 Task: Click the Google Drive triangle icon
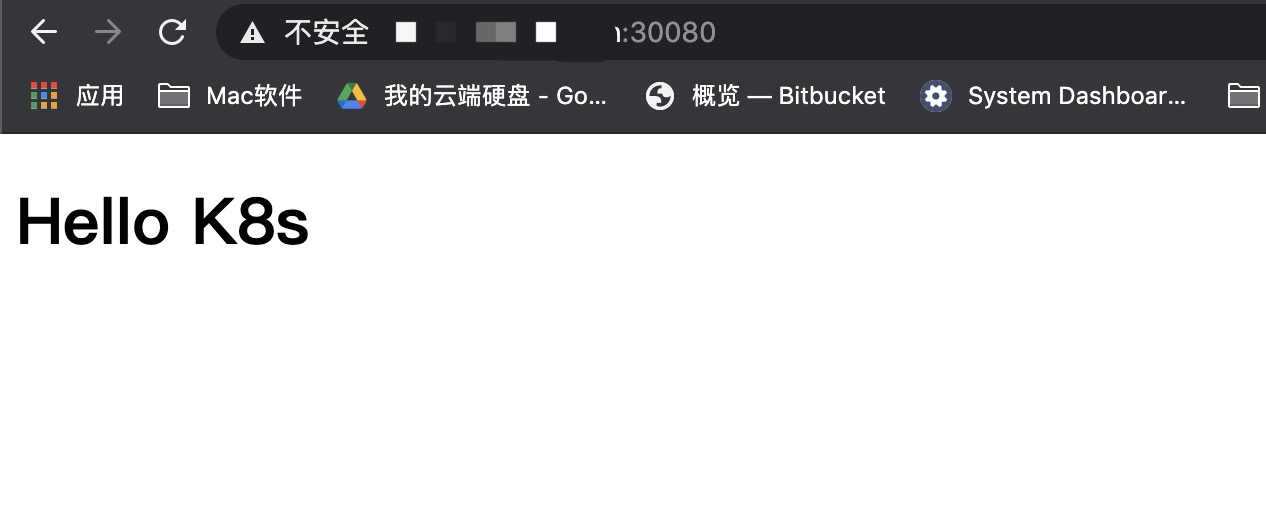point(352,96)
